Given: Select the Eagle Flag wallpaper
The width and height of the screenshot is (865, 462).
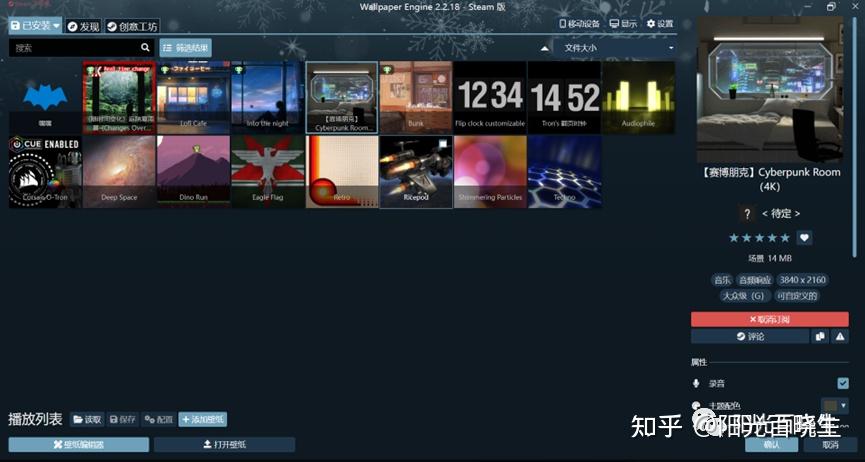Looking at the screenshot, I should [268, 172].
